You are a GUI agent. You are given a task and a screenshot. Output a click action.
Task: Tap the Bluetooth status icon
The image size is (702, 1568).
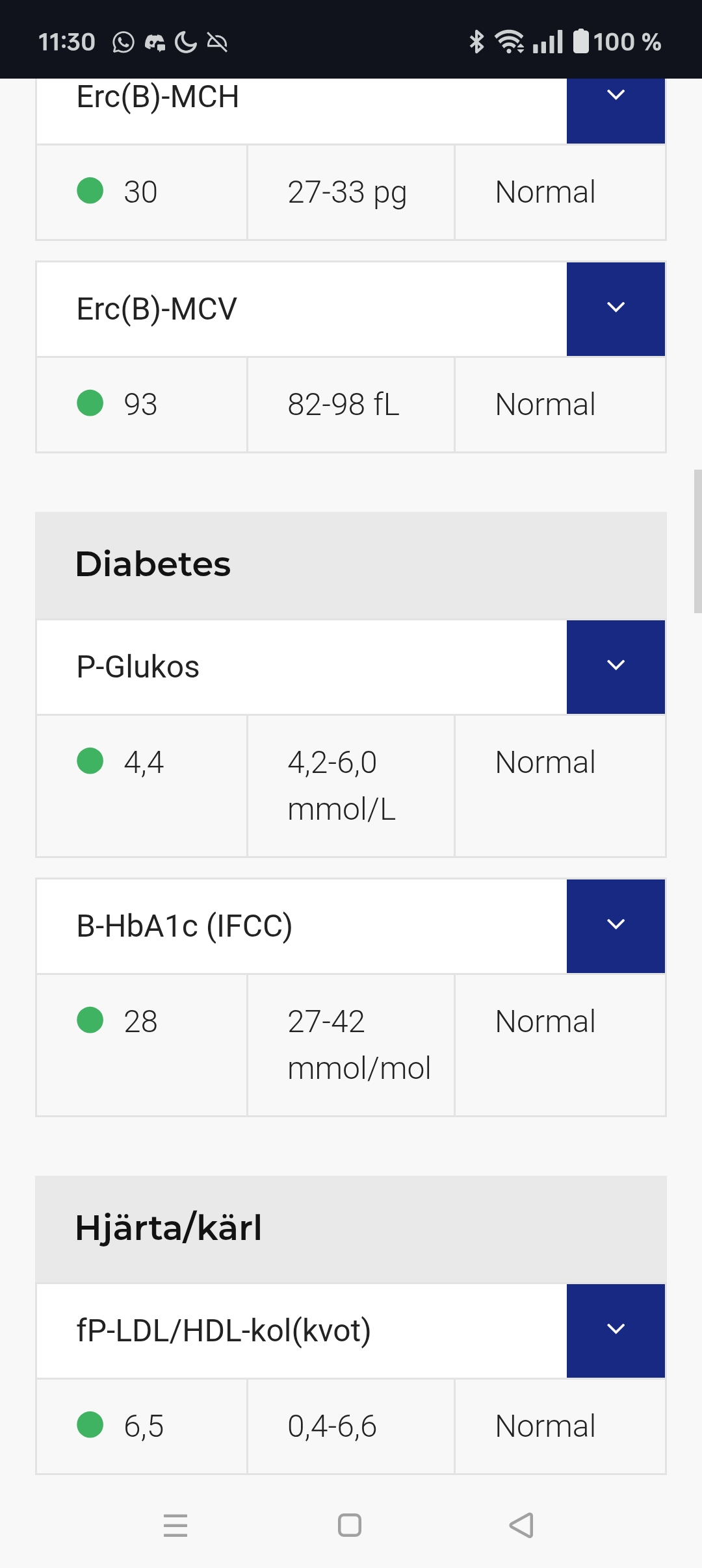476,42
